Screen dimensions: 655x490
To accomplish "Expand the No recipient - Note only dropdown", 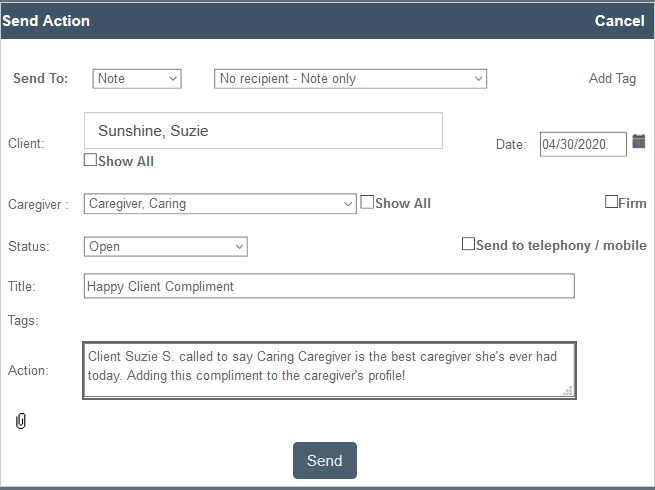I will point(350,79).
